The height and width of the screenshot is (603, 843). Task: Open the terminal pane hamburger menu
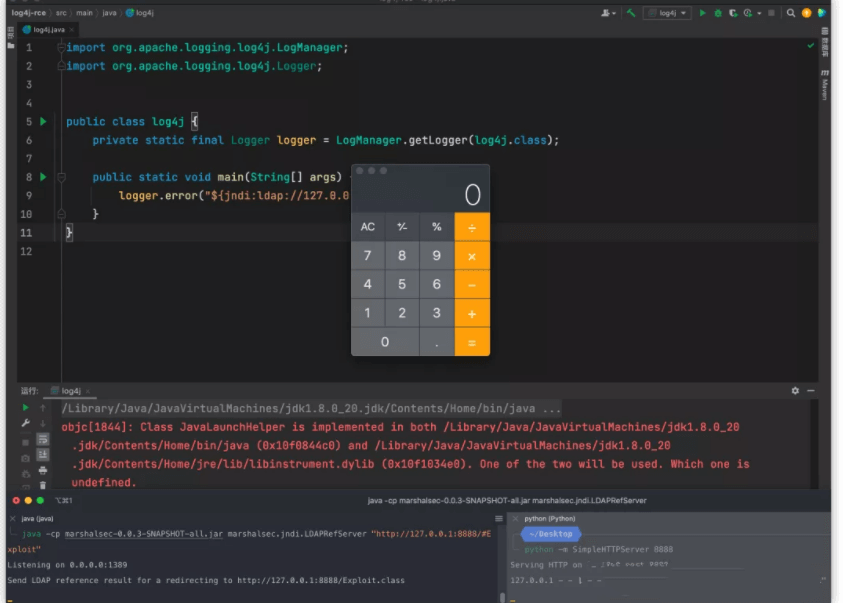coord(499,519)
